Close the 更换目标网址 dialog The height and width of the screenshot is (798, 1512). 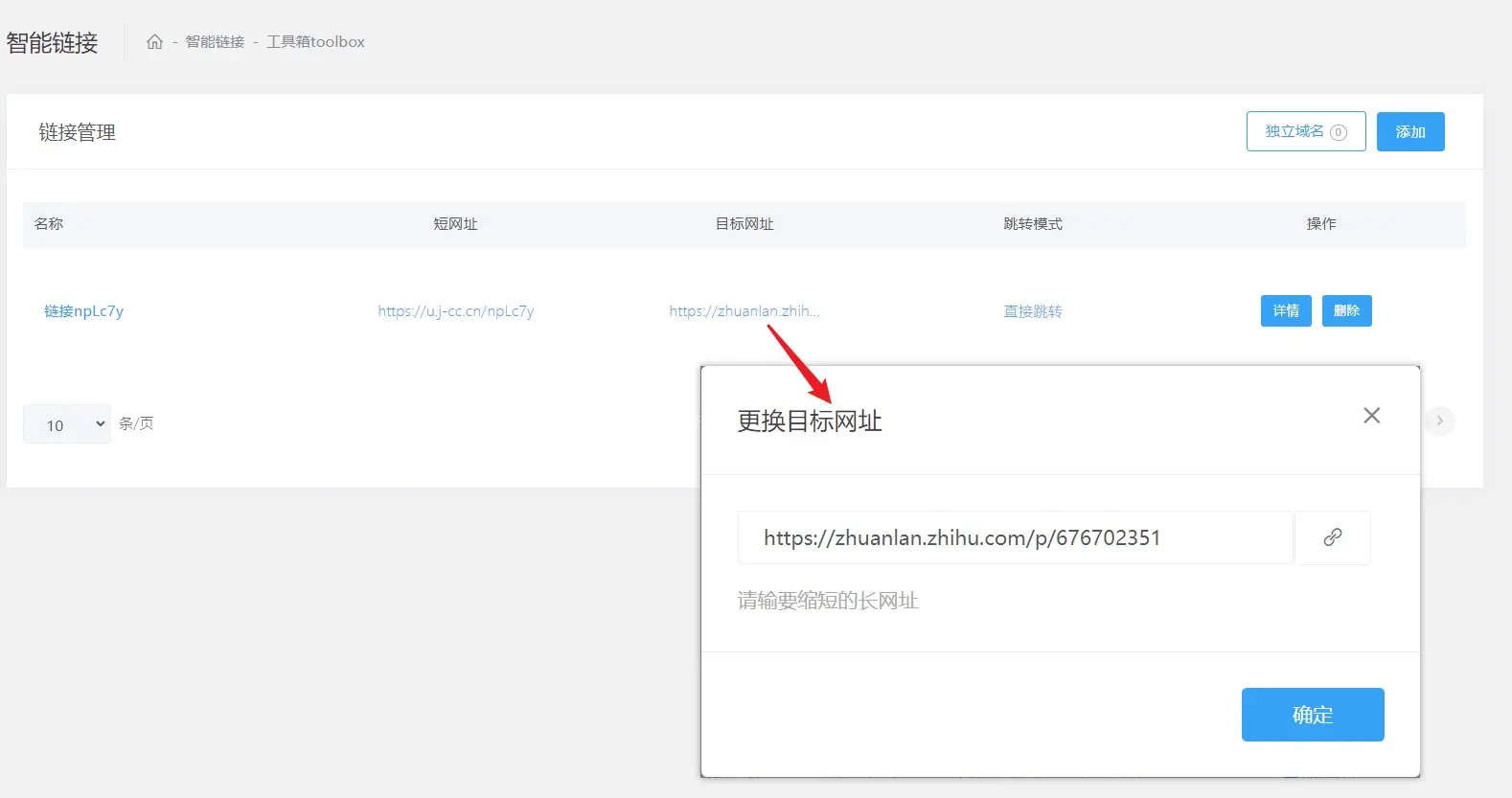pos(1371,416)
